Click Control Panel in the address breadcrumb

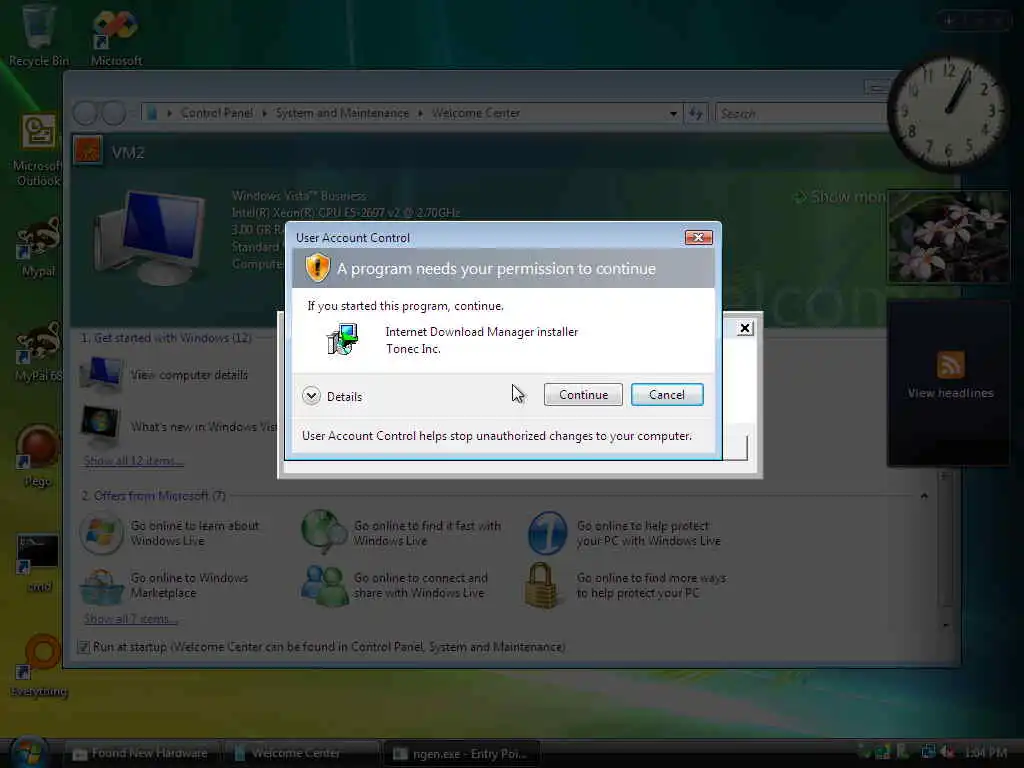[x=216, y=113]
